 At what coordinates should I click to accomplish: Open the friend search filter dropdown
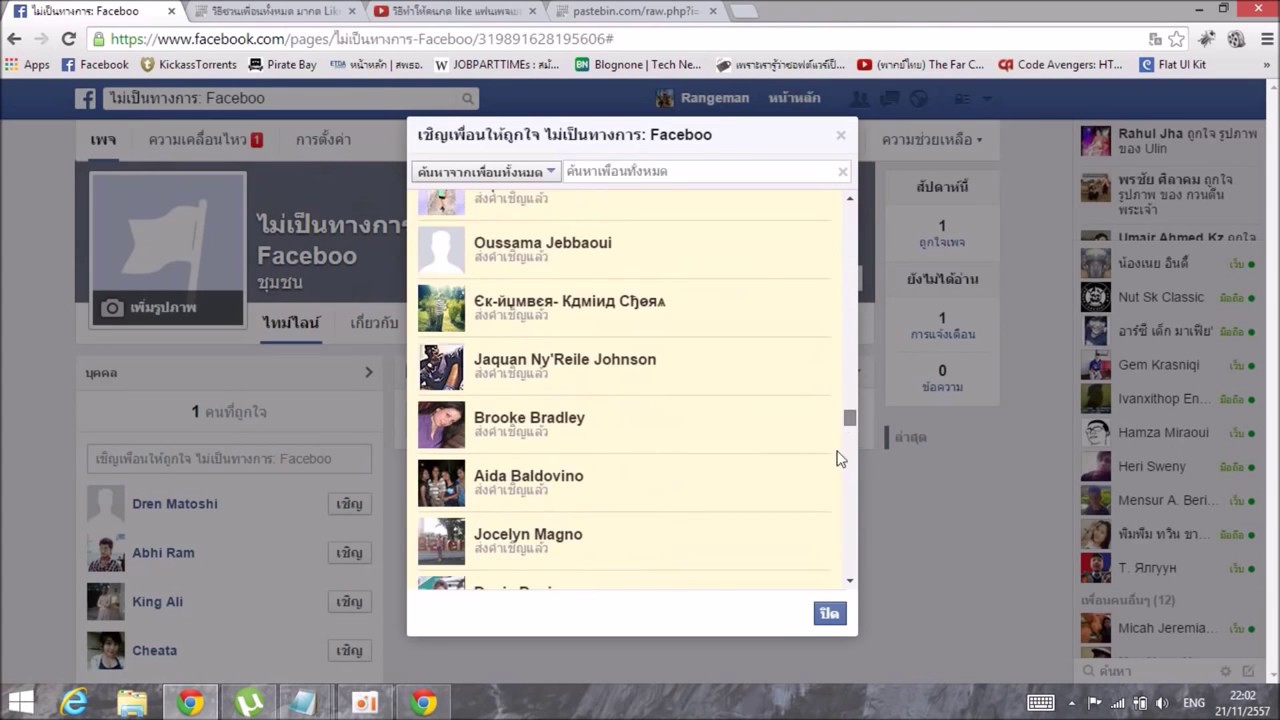(x=486, y=172)
